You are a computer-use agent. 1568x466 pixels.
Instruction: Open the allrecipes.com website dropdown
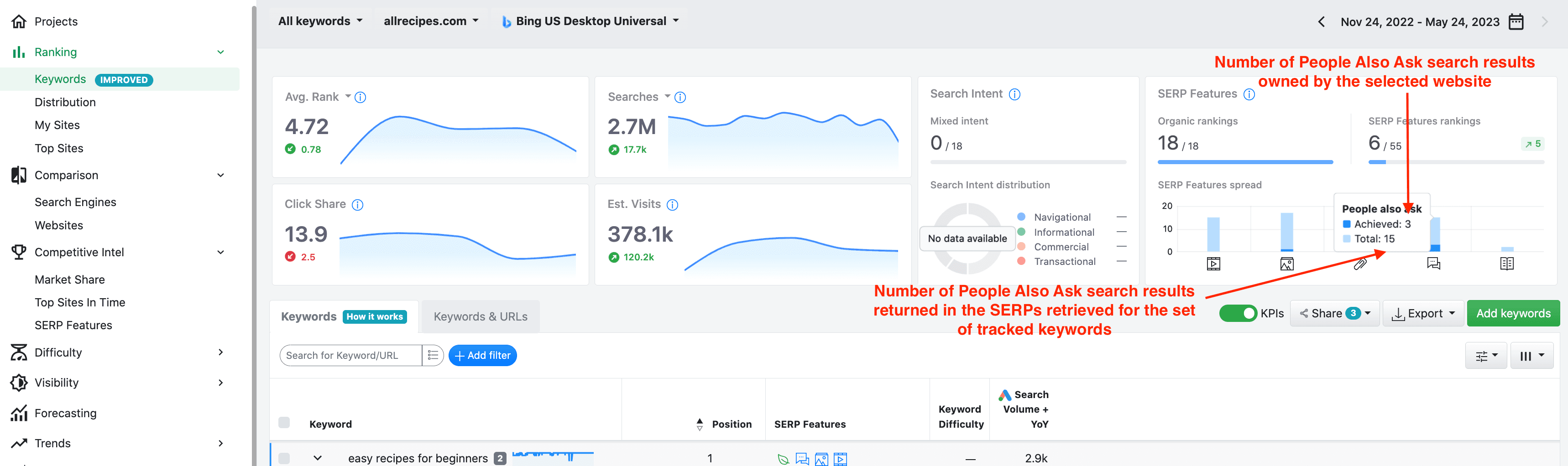pos(431,21)
